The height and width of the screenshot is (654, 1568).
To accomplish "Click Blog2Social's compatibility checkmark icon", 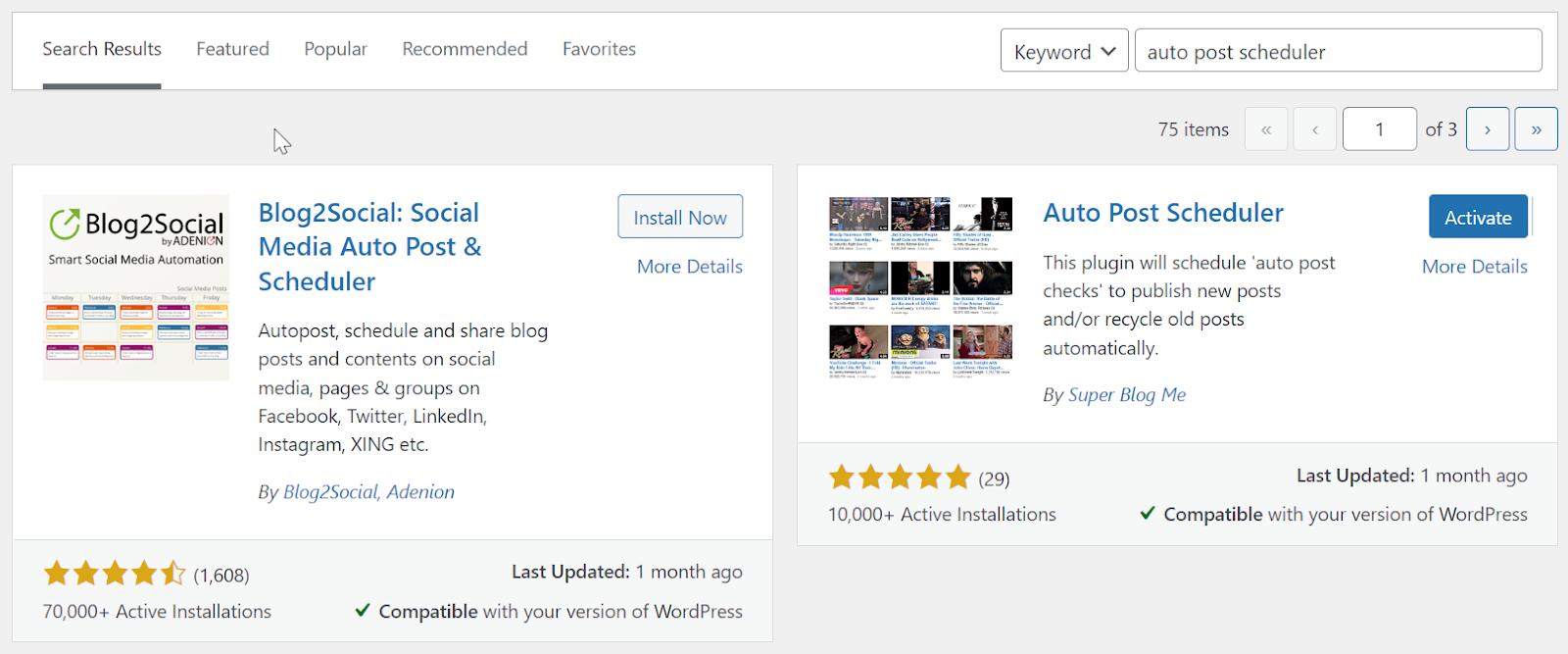I will point(363,610).
